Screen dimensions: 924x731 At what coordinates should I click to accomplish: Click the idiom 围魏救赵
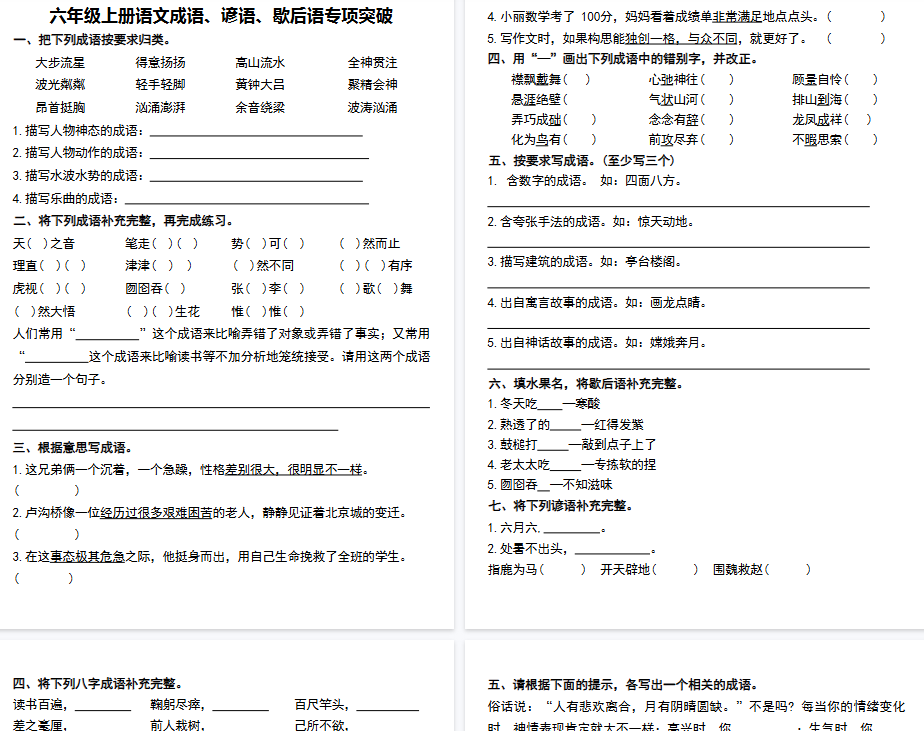coord(738,569)
